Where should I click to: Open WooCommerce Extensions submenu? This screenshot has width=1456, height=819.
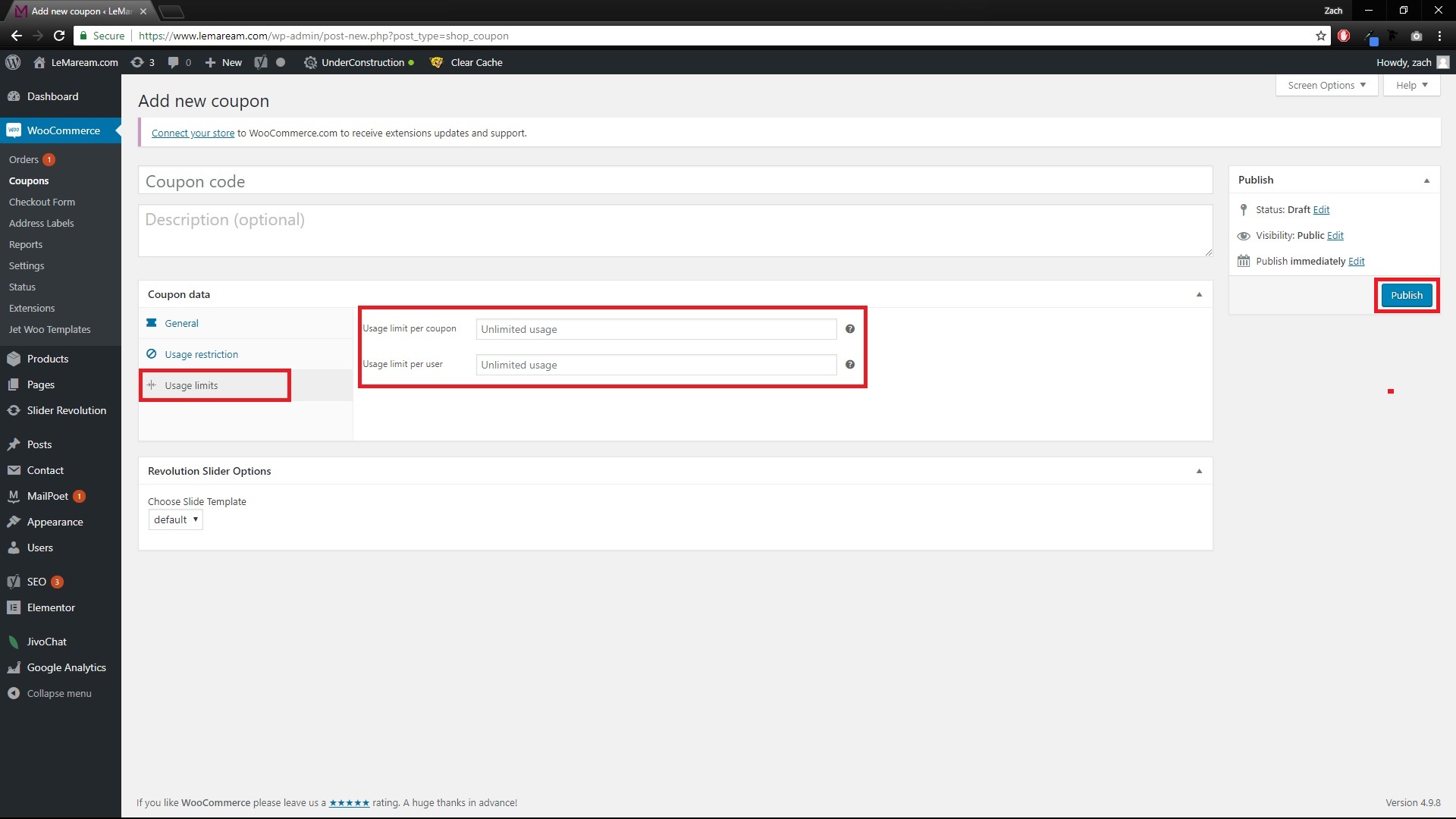pyautogui.click(x=61, y=308)
